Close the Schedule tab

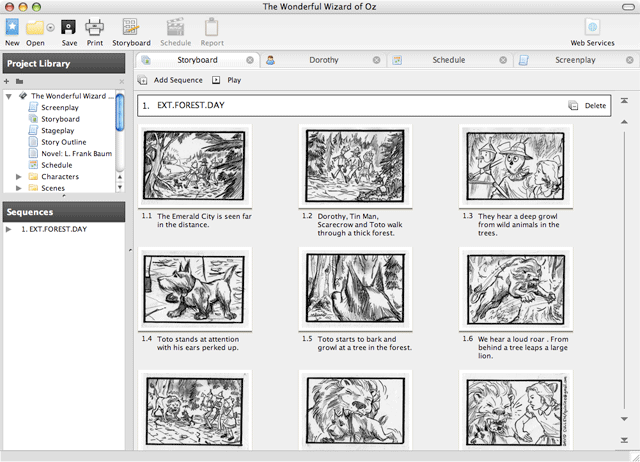503,60
